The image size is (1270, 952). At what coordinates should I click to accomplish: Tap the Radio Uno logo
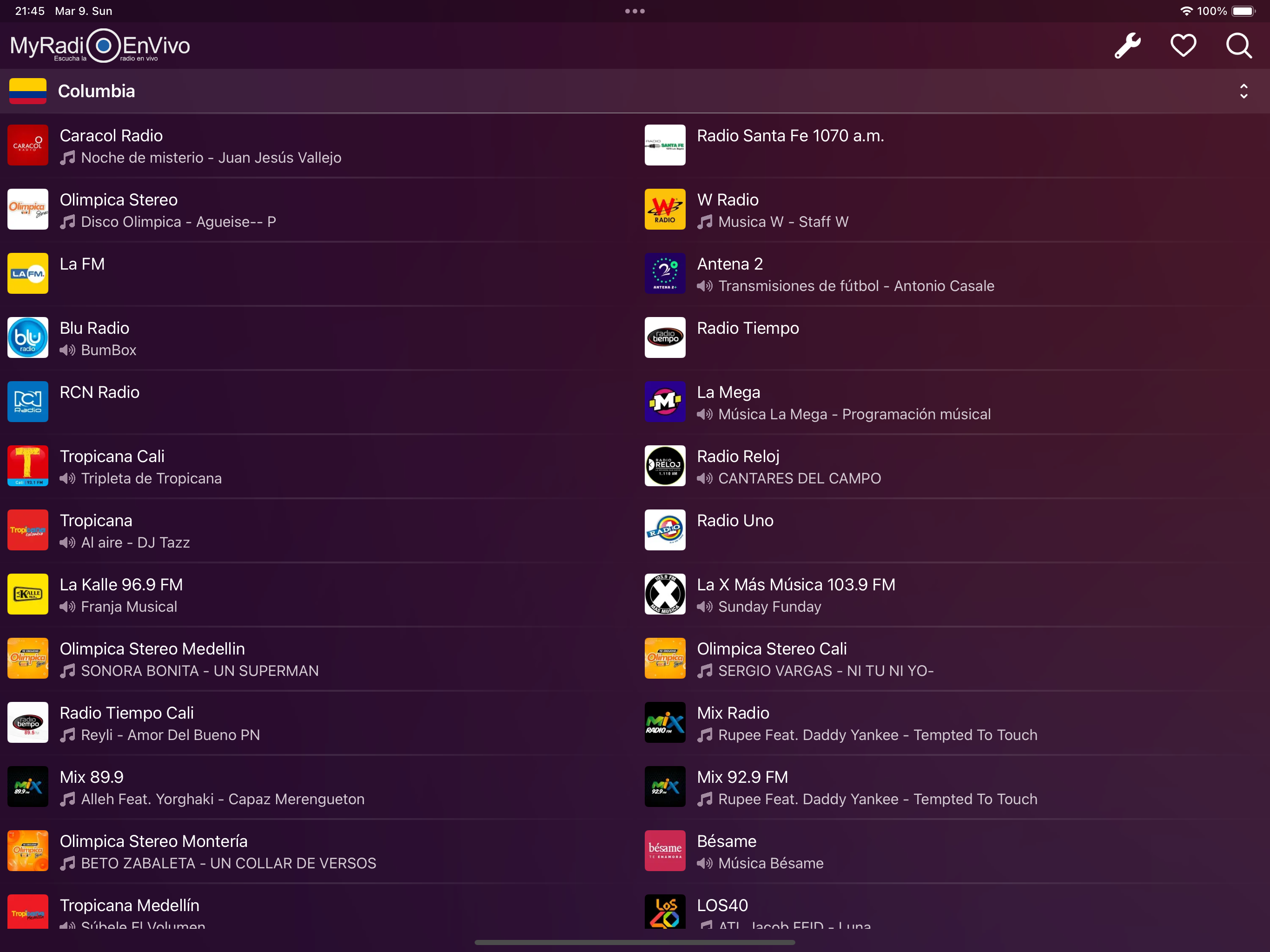point(665,530)
